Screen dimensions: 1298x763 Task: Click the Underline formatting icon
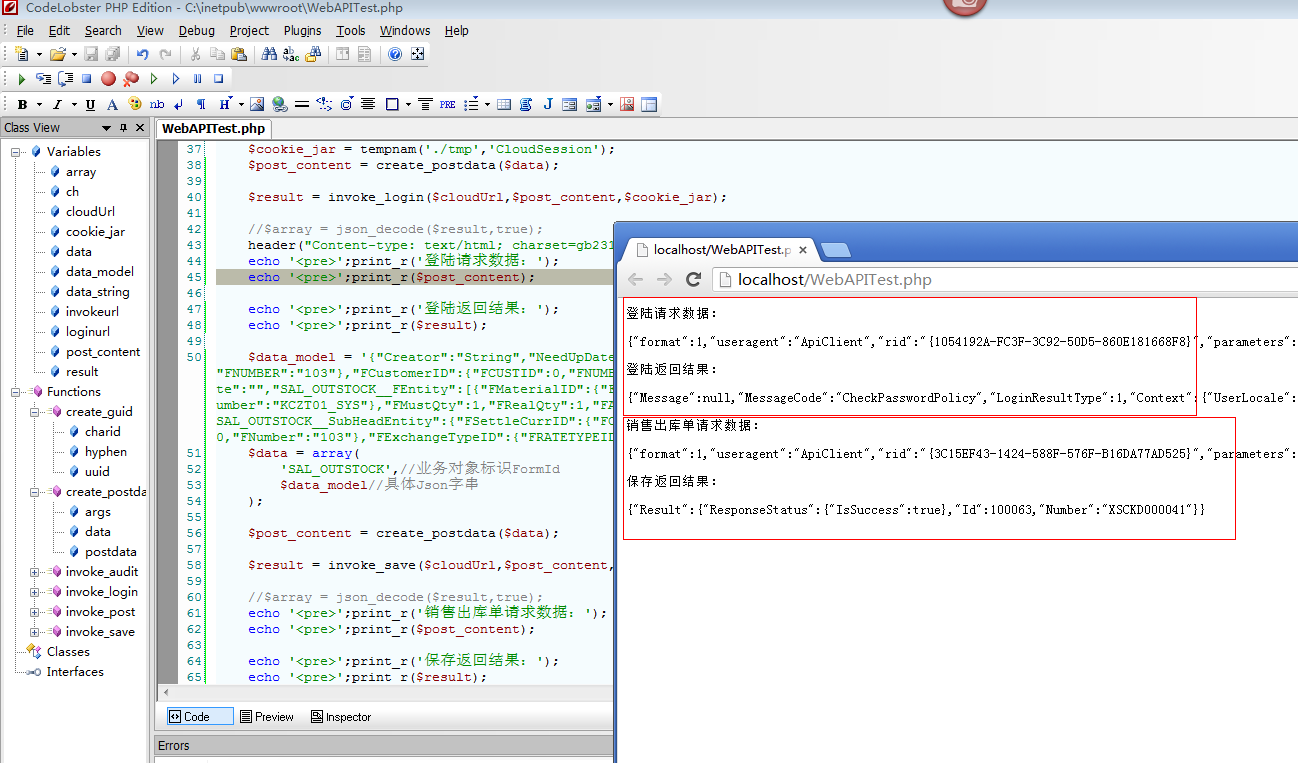tap(90, 104)
